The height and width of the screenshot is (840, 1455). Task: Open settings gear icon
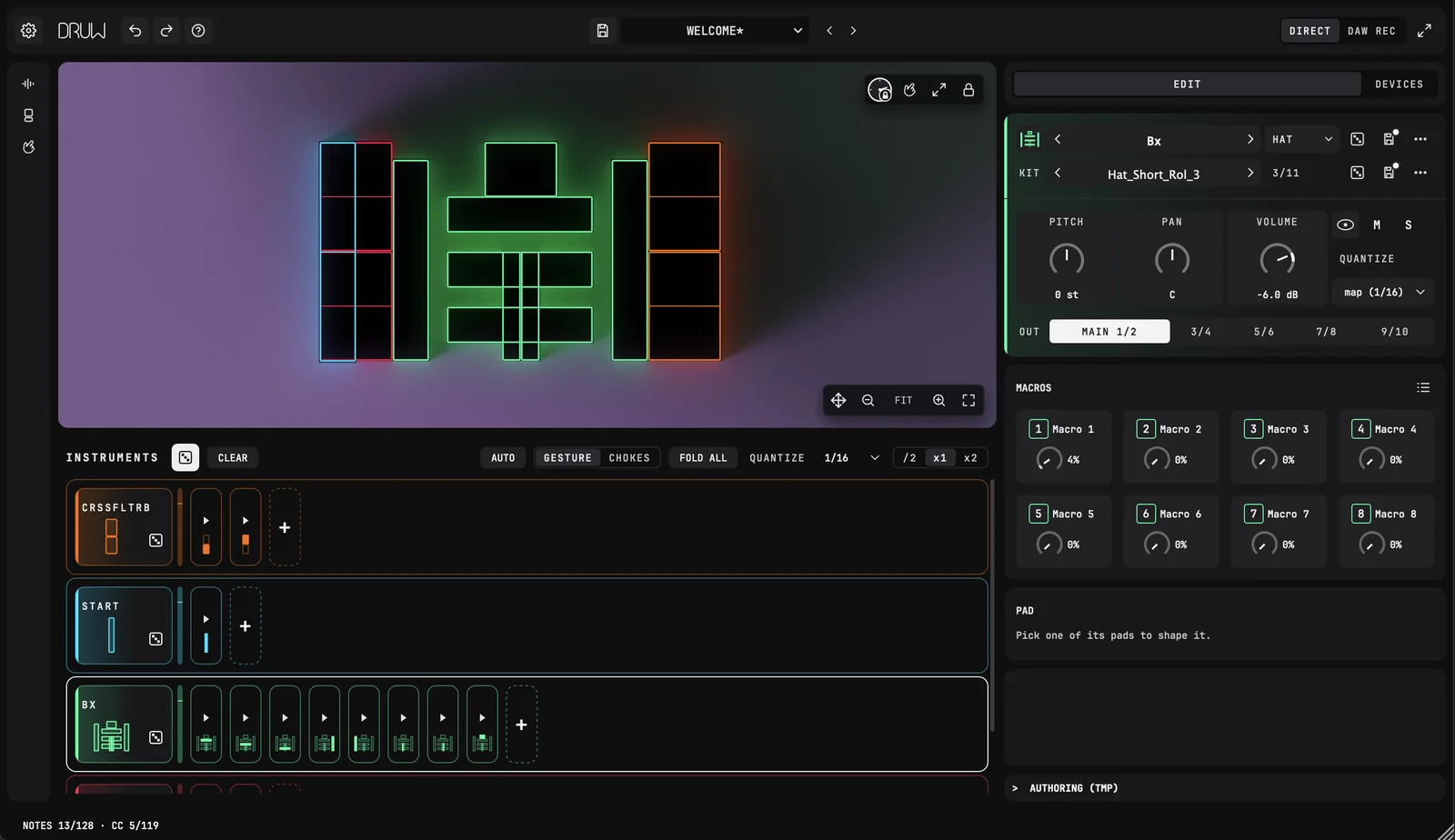[x=28, y=31]
